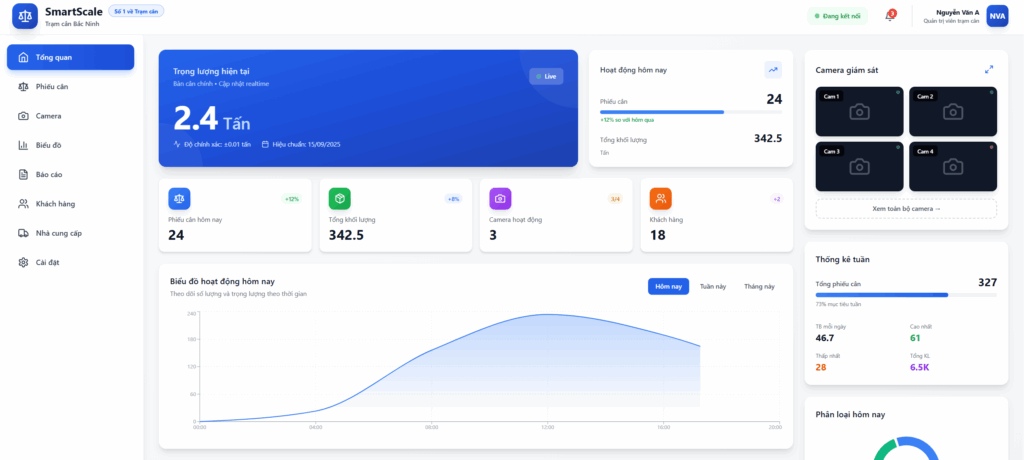Select the Hôm nay chart range
1024x460 pixels.
[668, 286]
